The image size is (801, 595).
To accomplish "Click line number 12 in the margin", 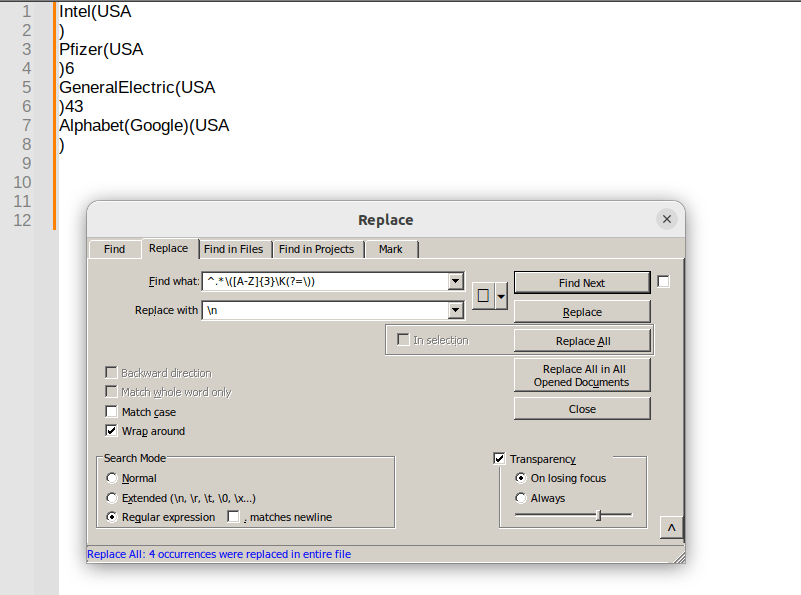I will (22, 221).
